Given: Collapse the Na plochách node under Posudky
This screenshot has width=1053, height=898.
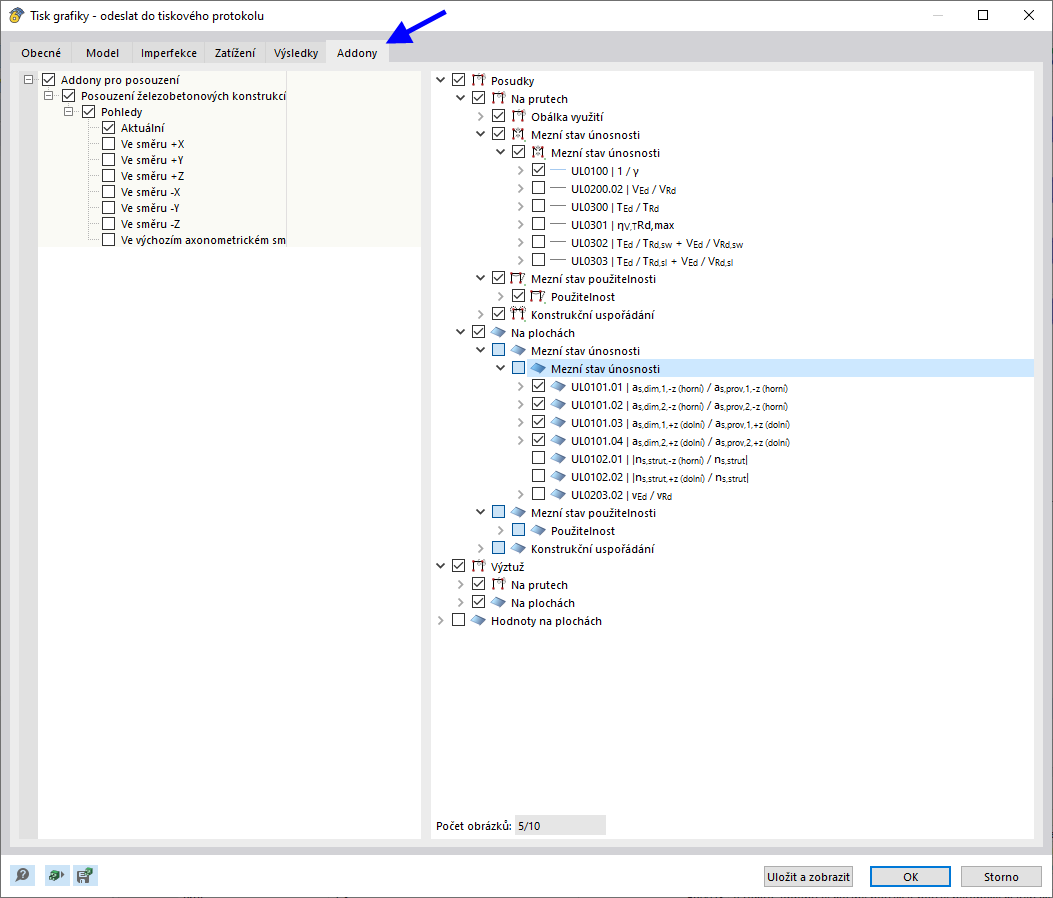Looking at the screenshot, I should pyautogui.click(x=461, y=332).
